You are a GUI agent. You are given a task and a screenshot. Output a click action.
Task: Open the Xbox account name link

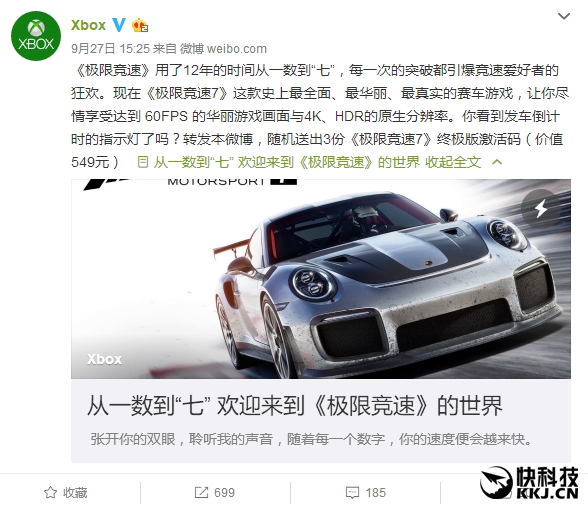coord(88,25)
